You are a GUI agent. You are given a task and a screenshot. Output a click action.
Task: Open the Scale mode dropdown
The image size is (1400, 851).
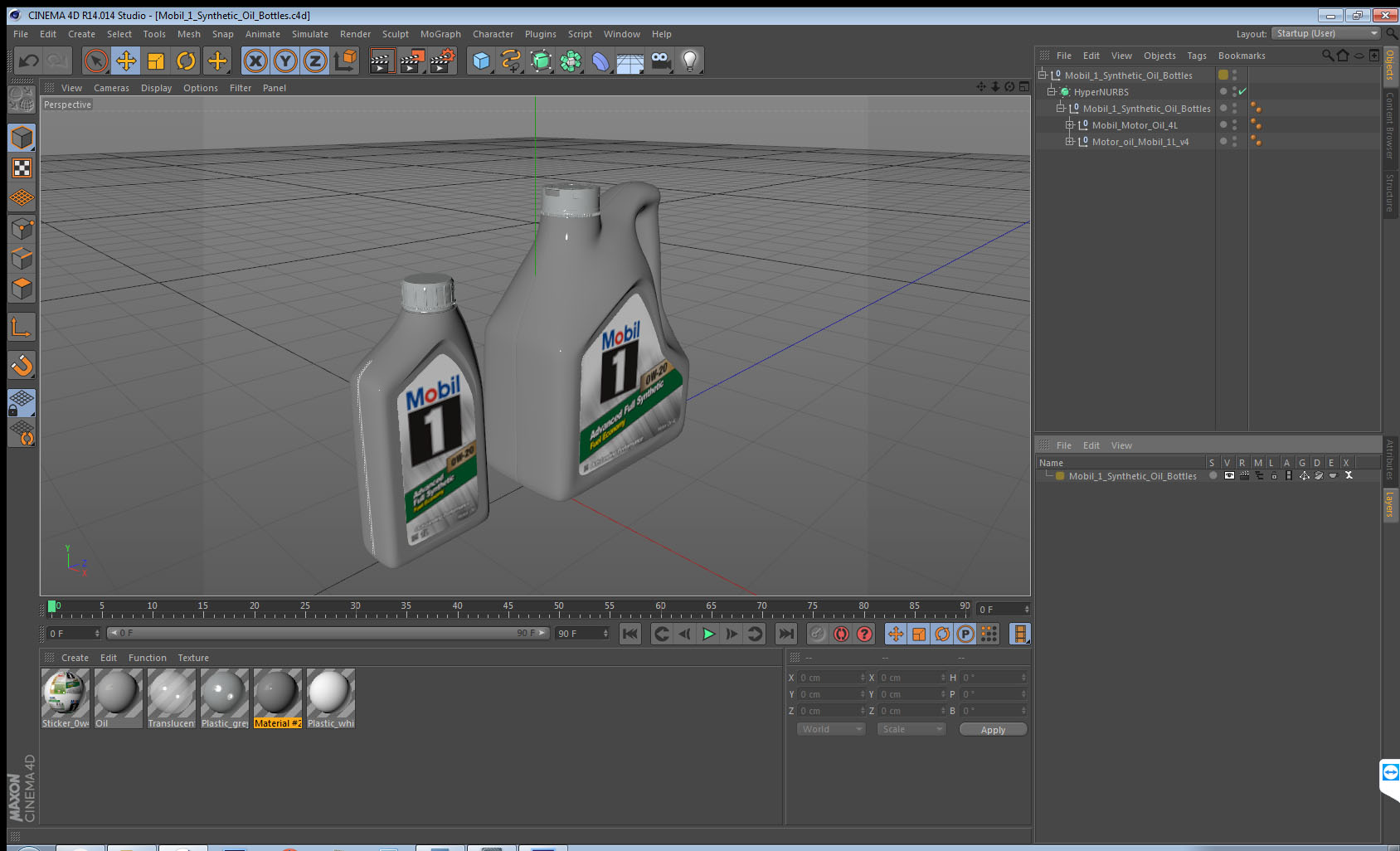(911, 729)
